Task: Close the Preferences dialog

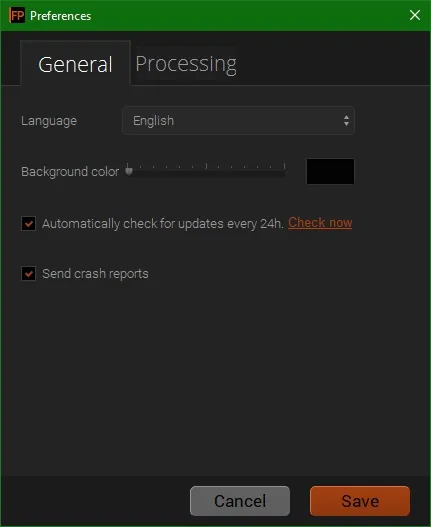Action: (x=415, y=15)
